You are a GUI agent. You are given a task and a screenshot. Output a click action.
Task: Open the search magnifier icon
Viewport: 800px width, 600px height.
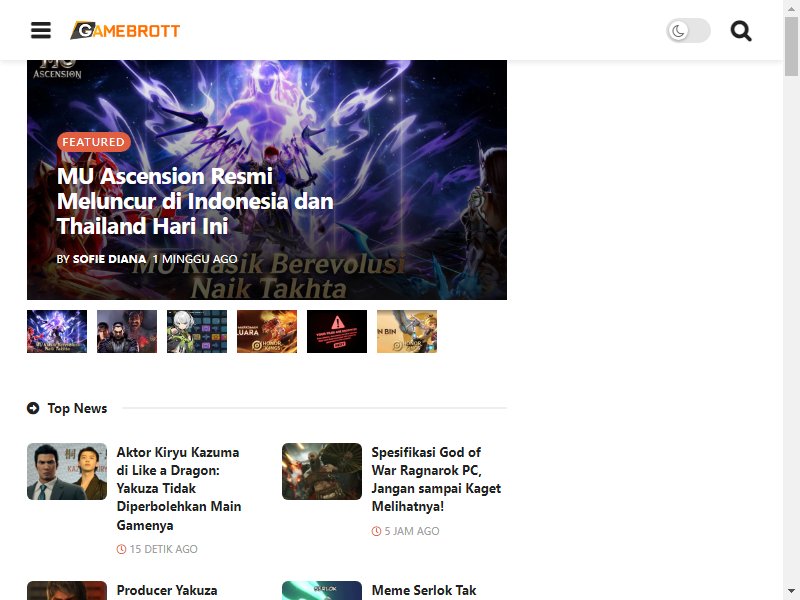point(741,31)
